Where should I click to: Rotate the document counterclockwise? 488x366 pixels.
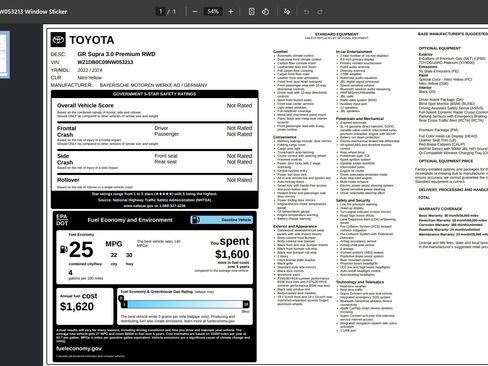coord(265,12)
